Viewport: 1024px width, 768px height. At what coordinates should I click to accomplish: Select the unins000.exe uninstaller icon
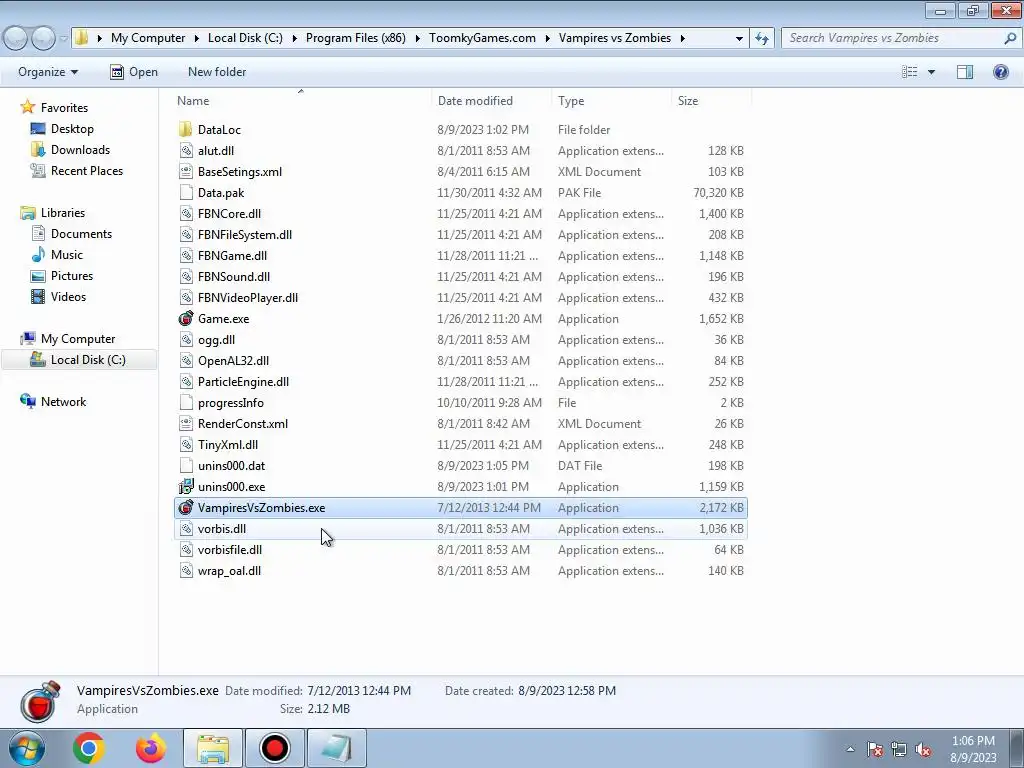point(185,487)
